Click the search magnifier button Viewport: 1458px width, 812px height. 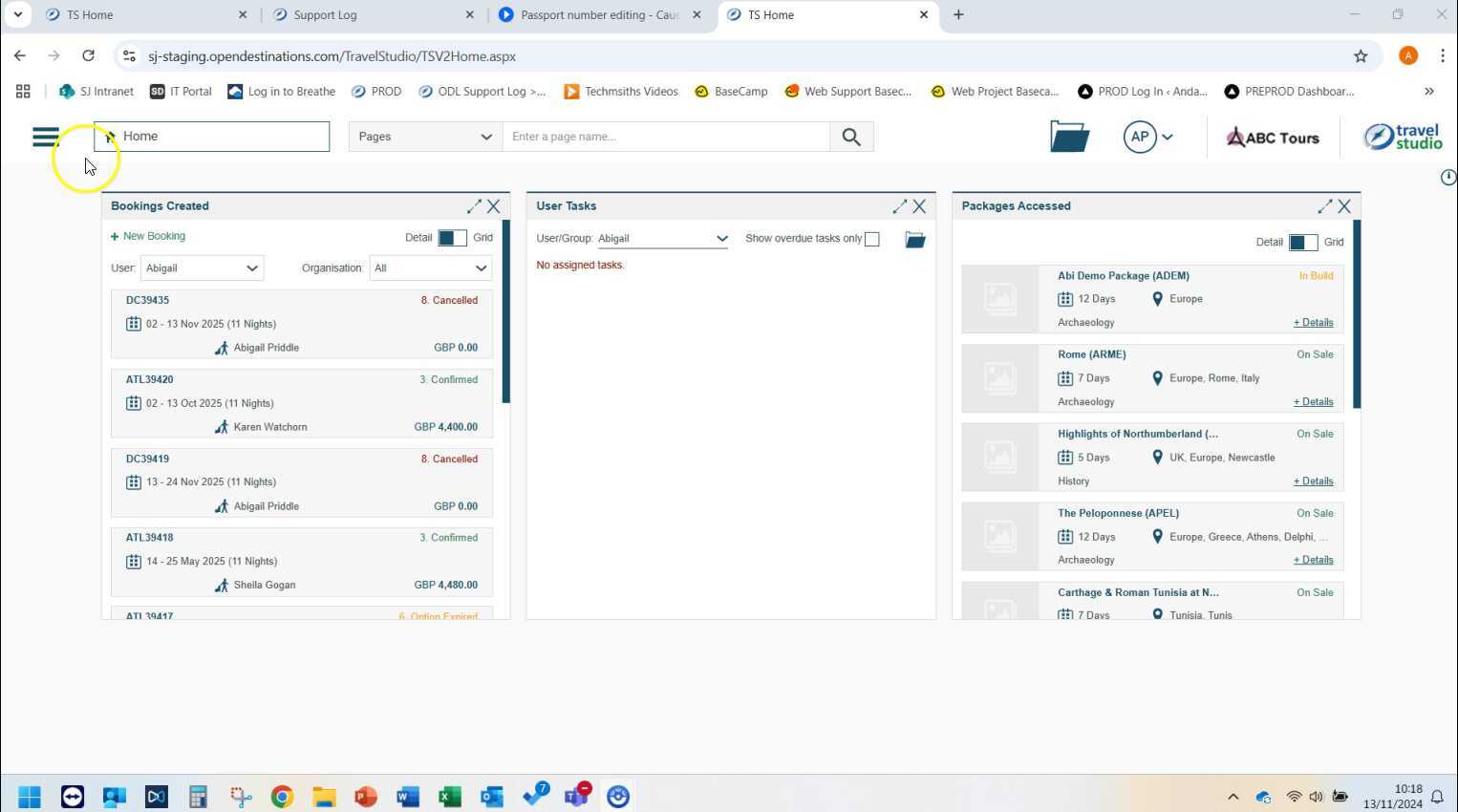pyautogui.click(x=851, y=137)
